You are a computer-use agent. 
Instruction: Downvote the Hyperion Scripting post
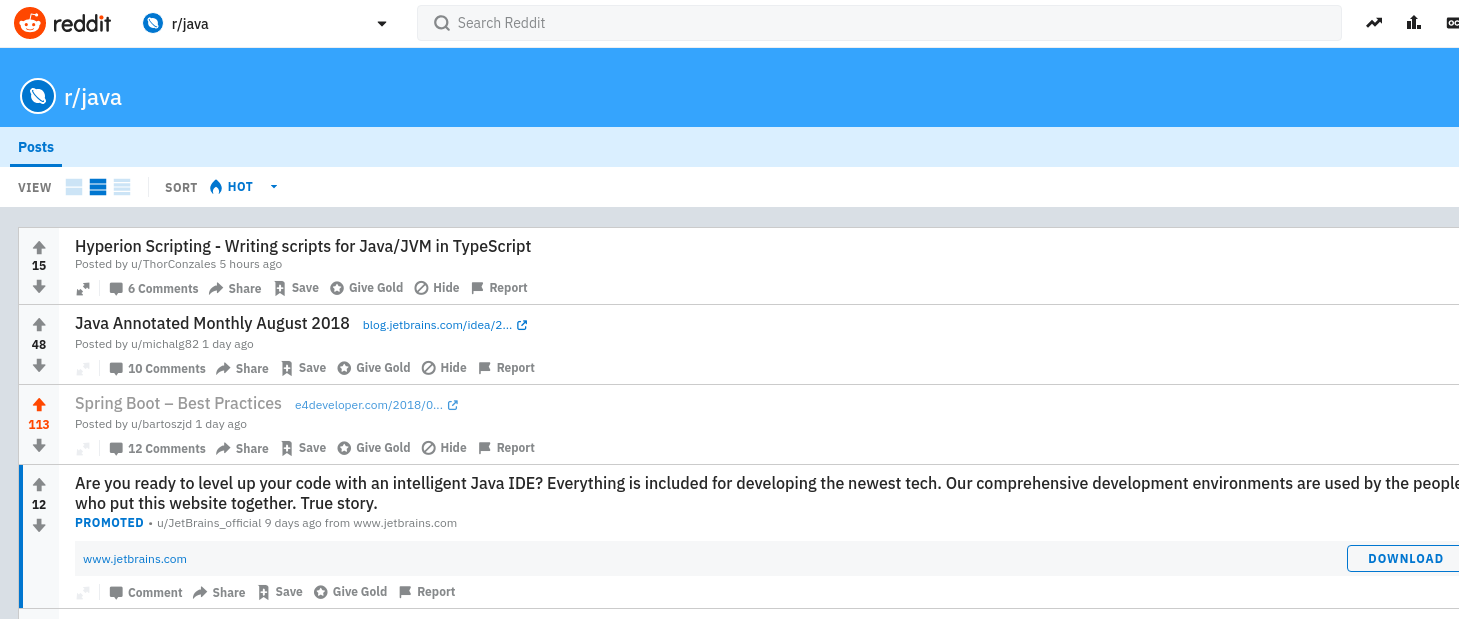coord(39,286)
